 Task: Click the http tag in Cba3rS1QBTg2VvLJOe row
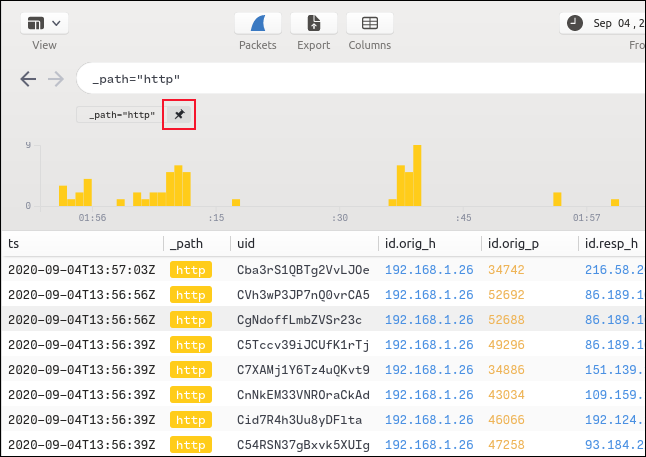tap(191, 270)
